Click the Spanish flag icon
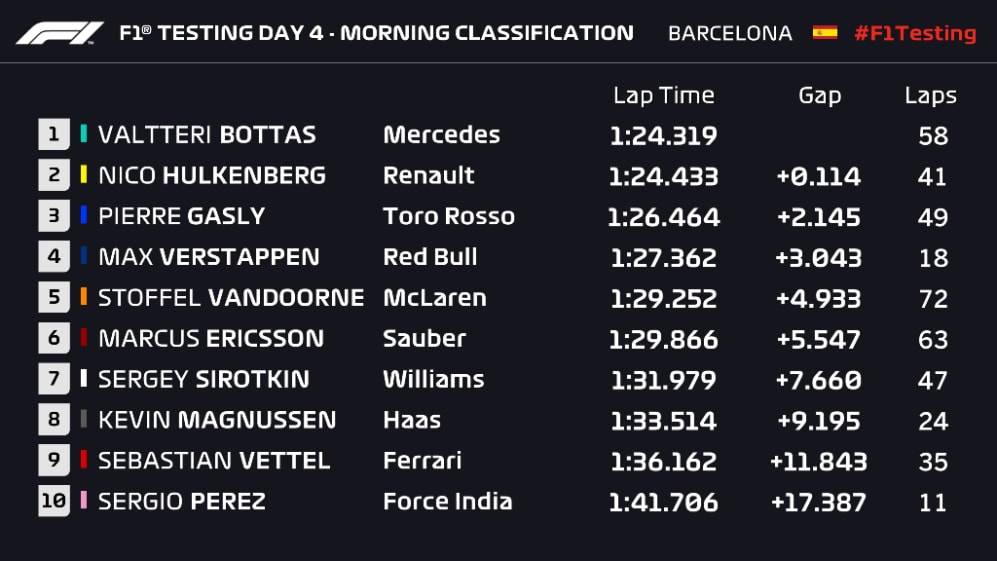Viewport: 997px width, 561px height. click(x=825, y=32)
